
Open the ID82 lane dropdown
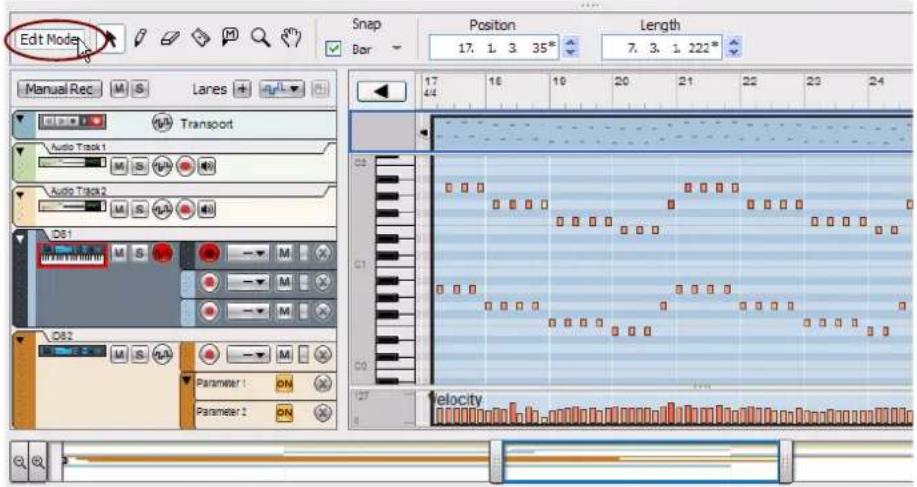pos(248,354)
